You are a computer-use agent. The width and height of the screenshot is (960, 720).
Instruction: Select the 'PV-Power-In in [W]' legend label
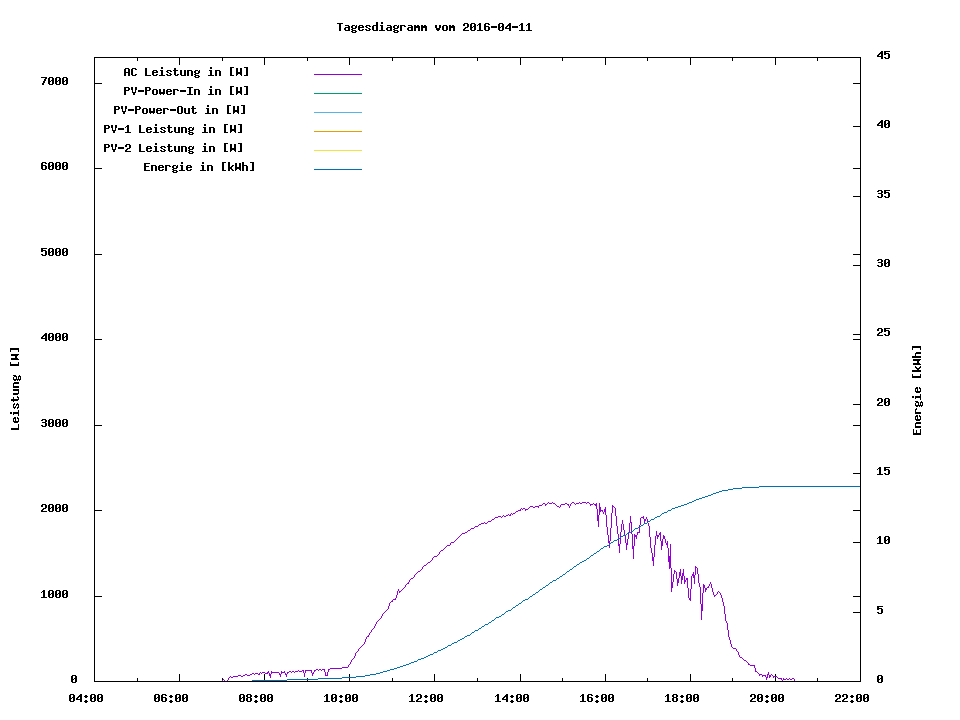pyautogui.click(x=186, y=91)
